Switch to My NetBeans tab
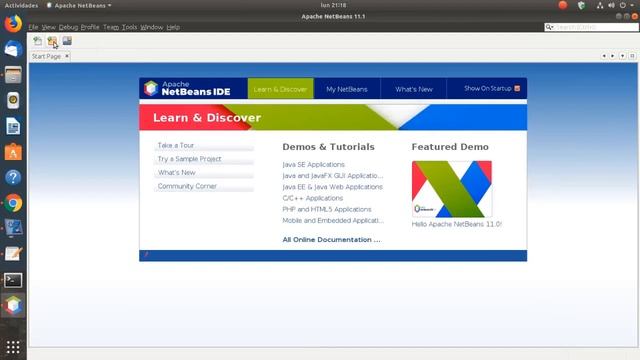This screenshot has height=360, width=640. pos(347,89)
